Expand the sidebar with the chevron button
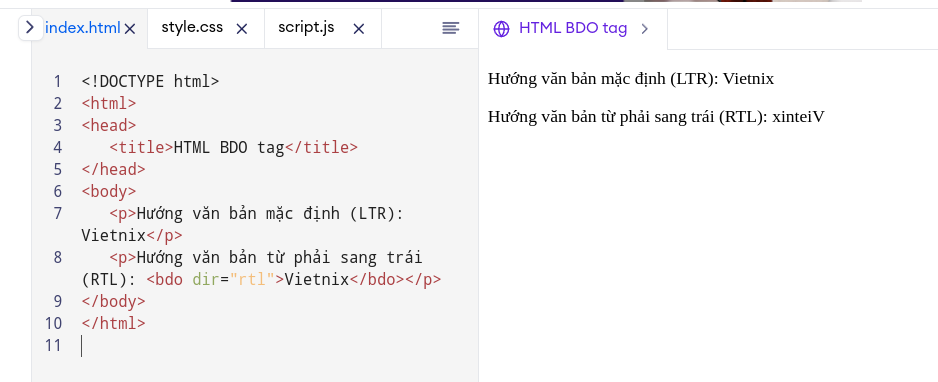Image resolution: width=938 pixels, height=382 pixels. 31,27
